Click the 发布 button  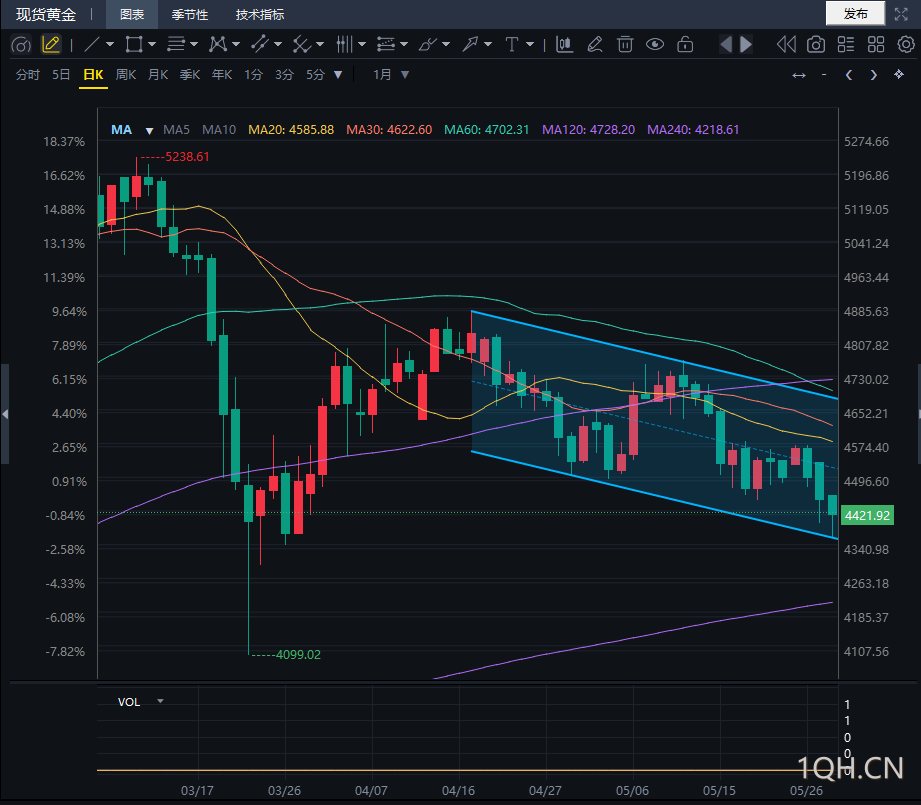point(855,14)
